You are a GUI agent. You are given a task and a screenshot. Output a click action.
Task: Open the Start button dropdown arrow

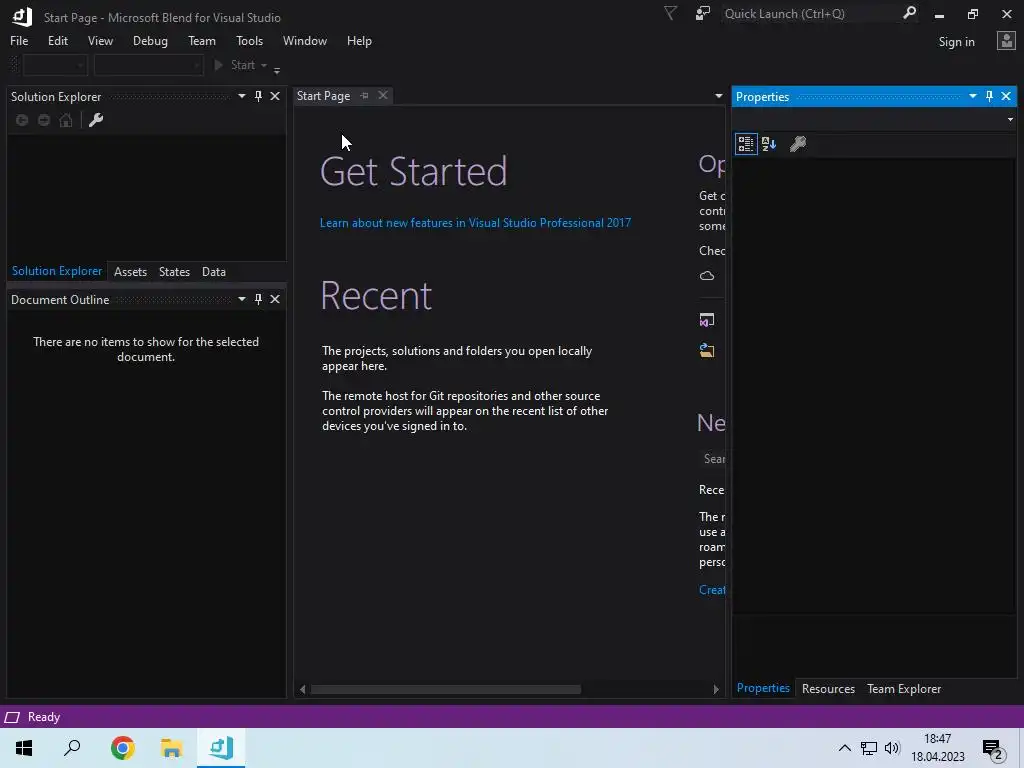coord(264,65)
